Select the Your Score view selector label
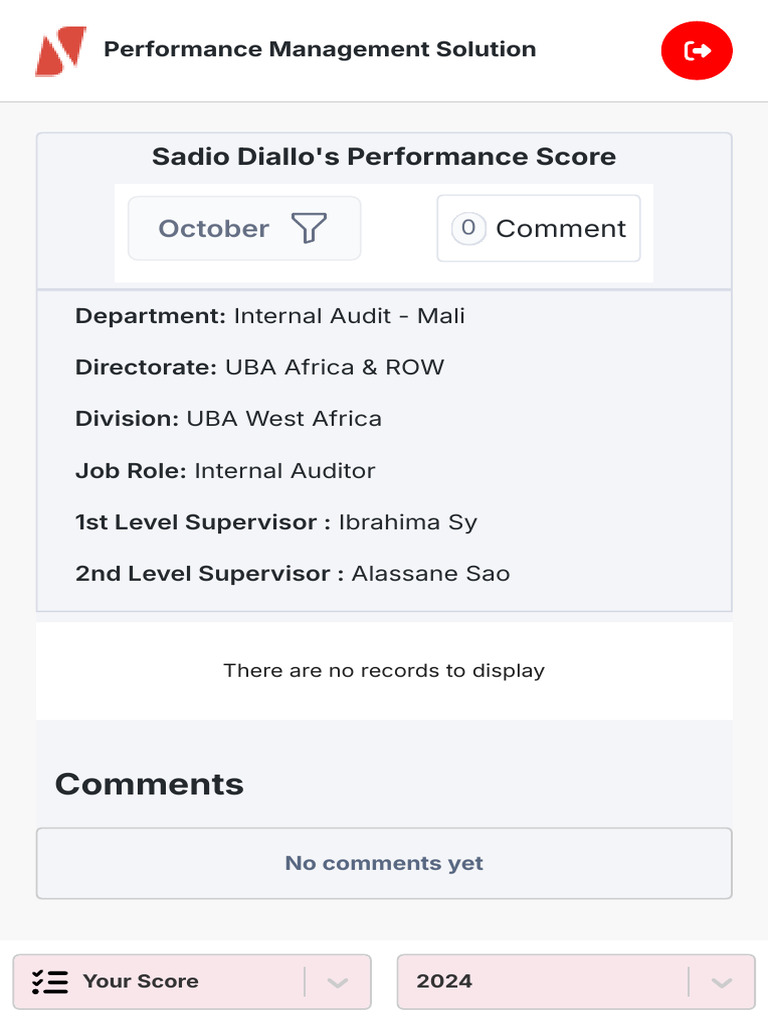768x1024 pixels. [x=141, y=981]
